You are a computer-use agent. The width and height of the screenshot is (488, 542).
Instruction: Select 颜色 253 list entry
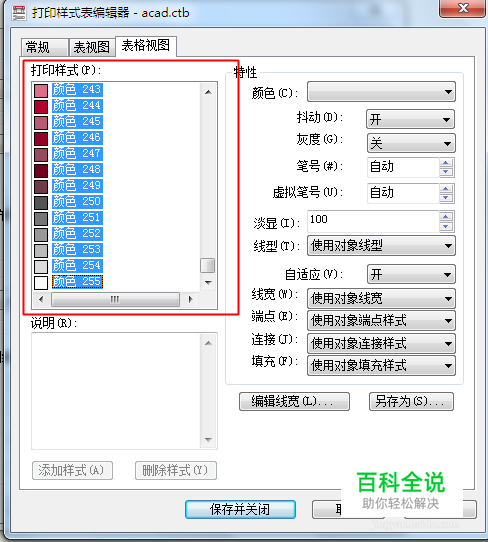77,250
